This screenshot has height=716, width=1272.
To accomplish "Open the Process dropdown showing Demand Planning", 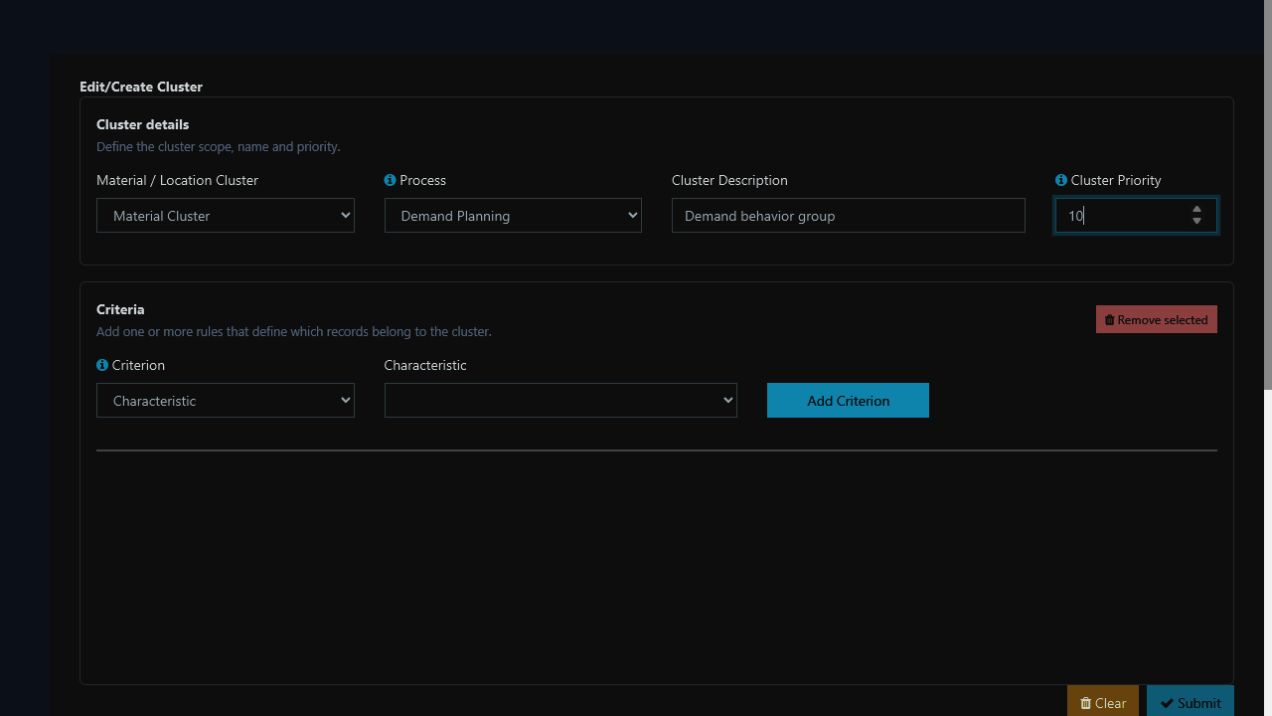I will click(x=513, y=215).
